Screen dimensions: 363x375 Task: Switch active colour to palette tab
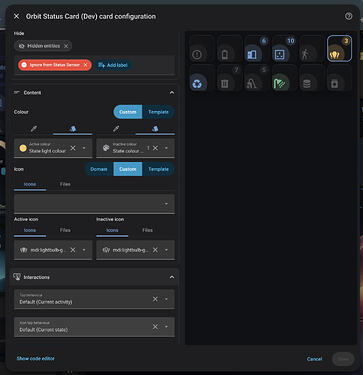coord(72,129)
